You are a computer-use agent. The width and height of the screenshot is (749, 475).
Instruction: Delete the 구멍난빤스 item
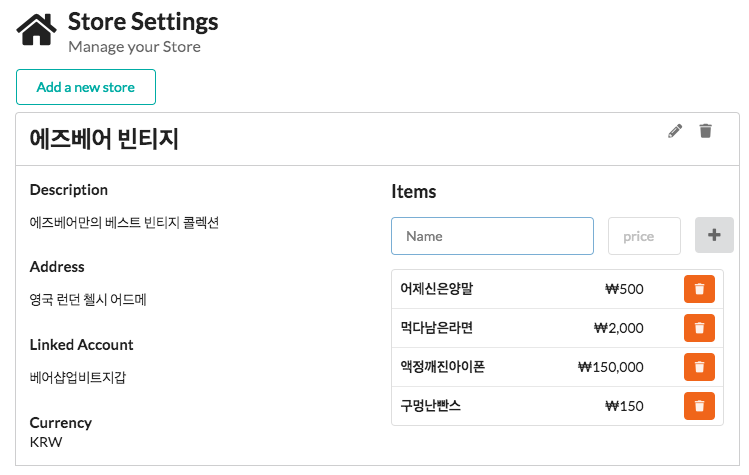699,406
